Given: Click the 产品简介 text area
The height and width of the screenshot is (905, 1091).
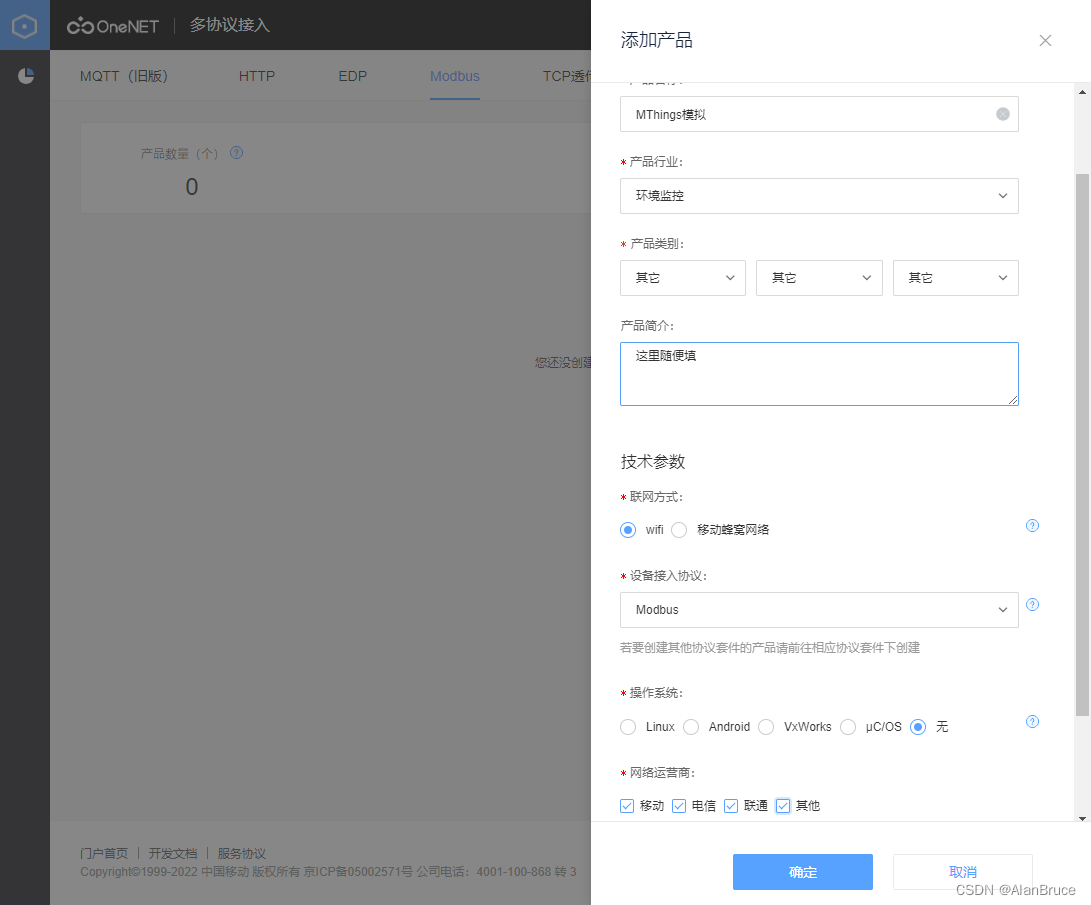Looking at the screenshot, I should coord(819,374).
